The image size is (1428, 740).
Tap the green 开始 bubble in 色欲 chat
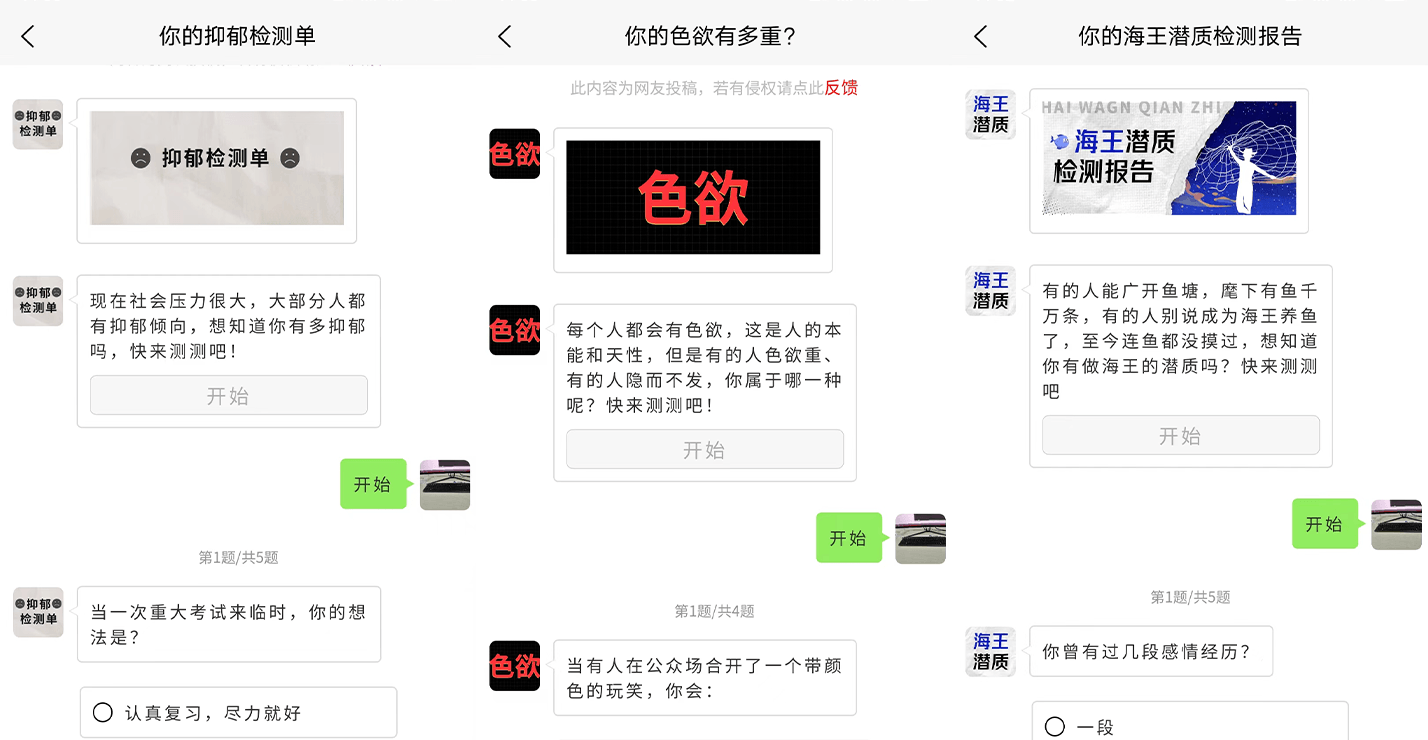click(x=849, y=538)
